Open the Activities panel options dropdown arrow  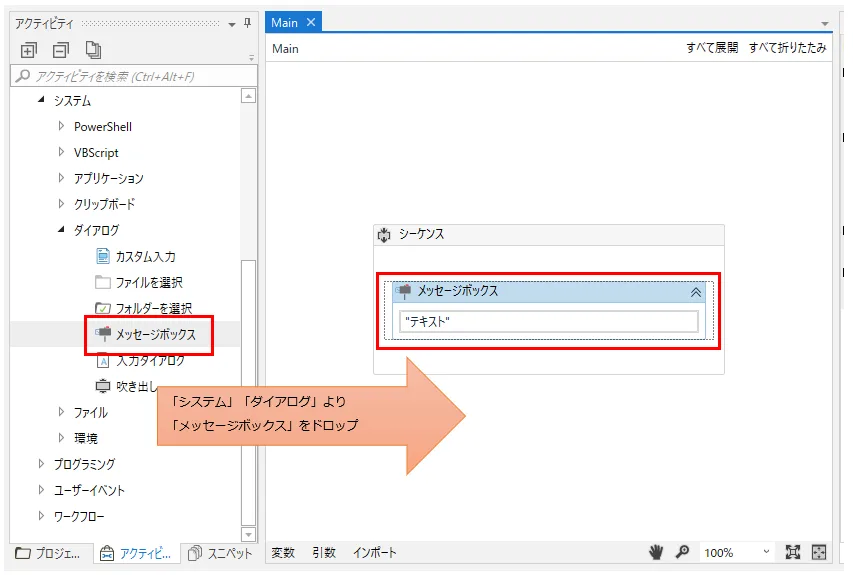232,24
